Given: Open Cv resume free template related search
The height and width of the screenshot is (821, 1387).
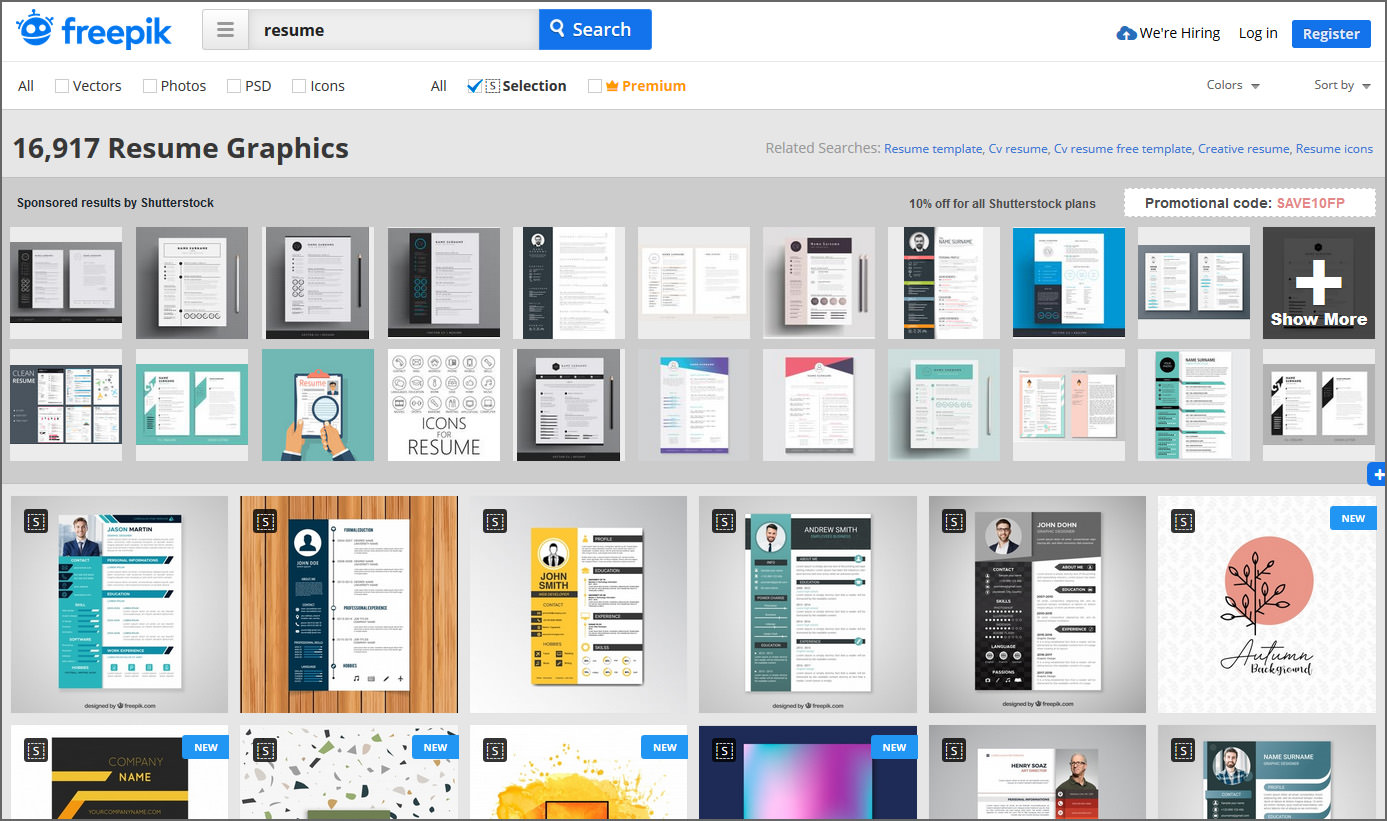Looking at the screenshot, I should coord(1122,149).
